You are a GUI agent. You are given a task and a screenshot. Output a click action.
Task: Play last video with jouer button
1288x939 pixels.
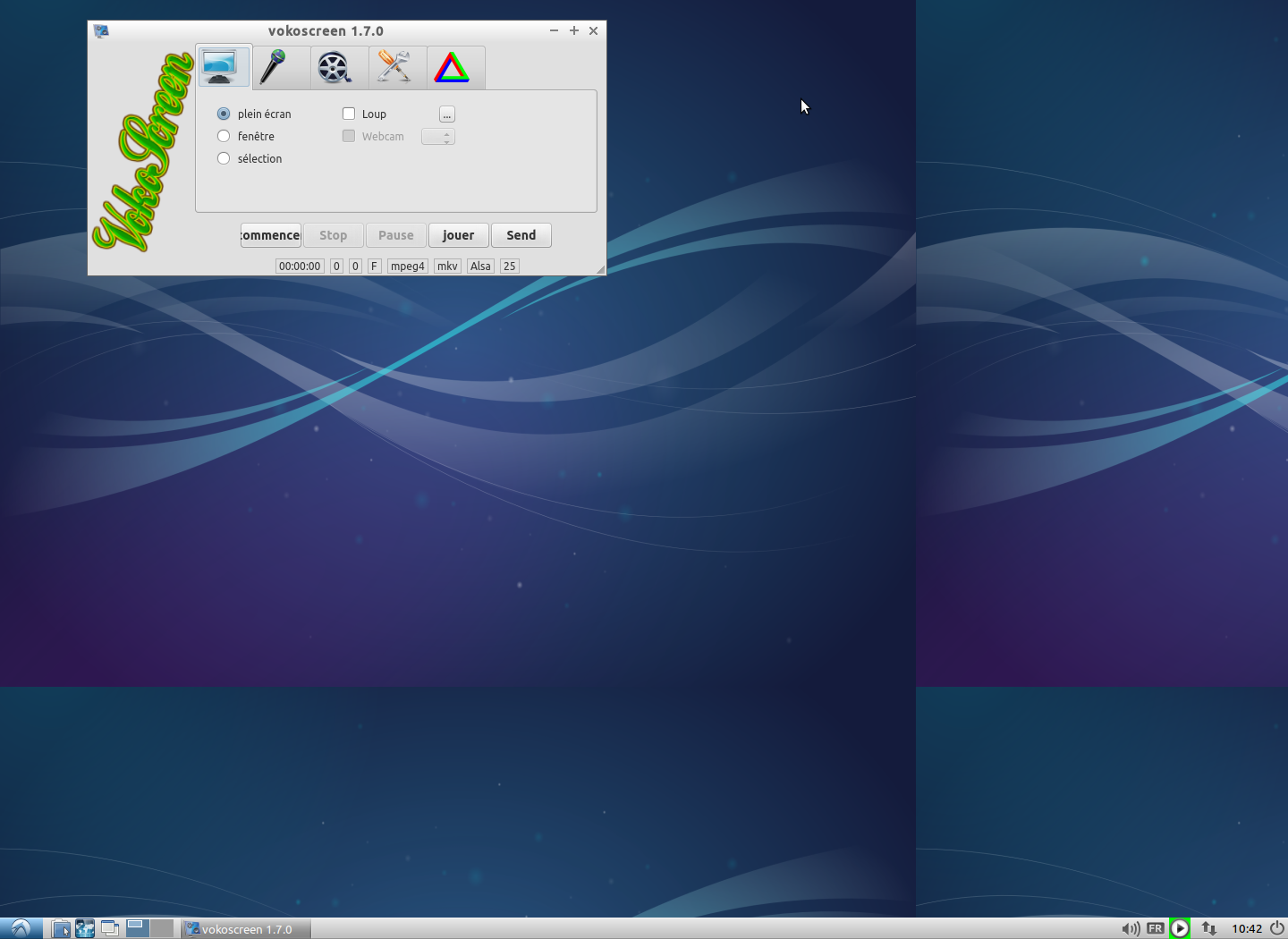pos(459,235)
